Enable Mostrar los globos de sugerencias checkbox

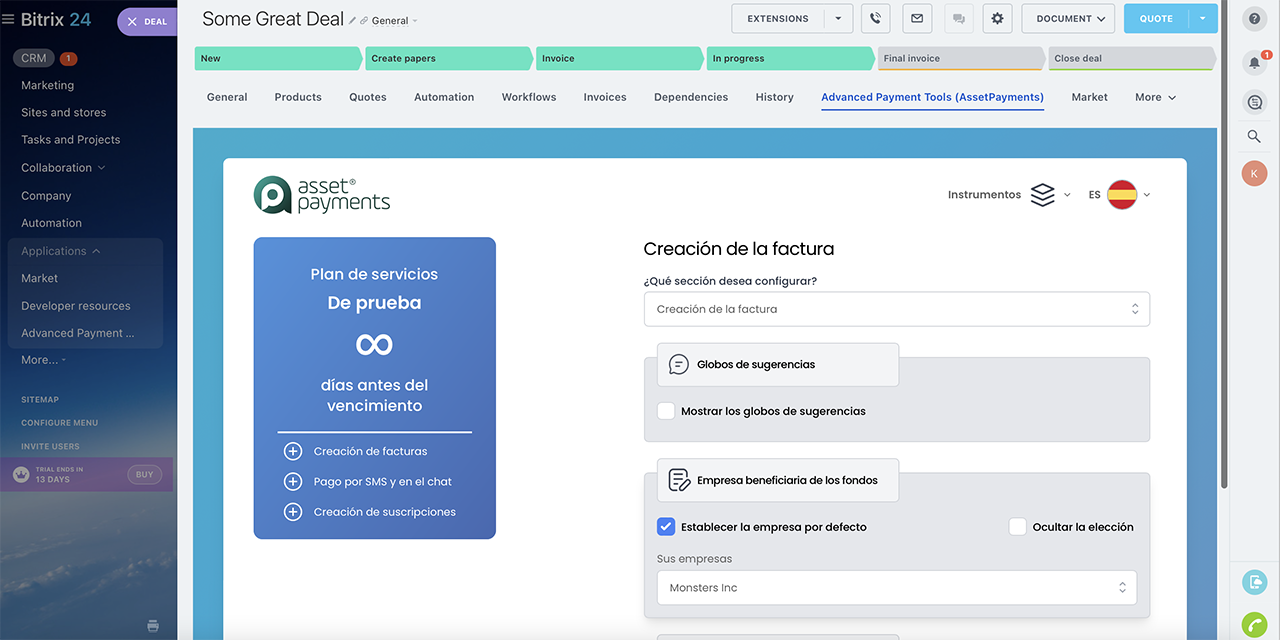tap(666, 411)
